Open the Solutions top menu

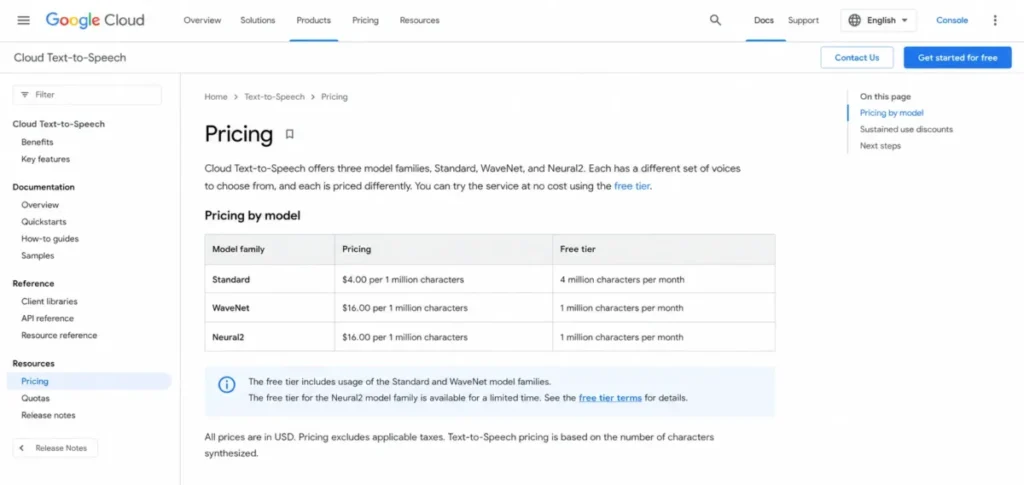(x=257, y=20)
